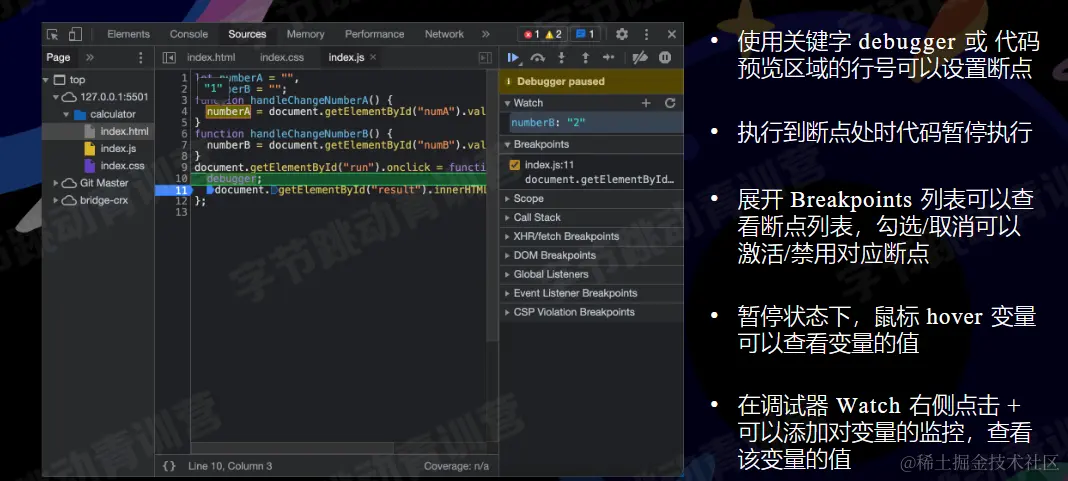Click line number 6 in the gutter

coord(184,134)
